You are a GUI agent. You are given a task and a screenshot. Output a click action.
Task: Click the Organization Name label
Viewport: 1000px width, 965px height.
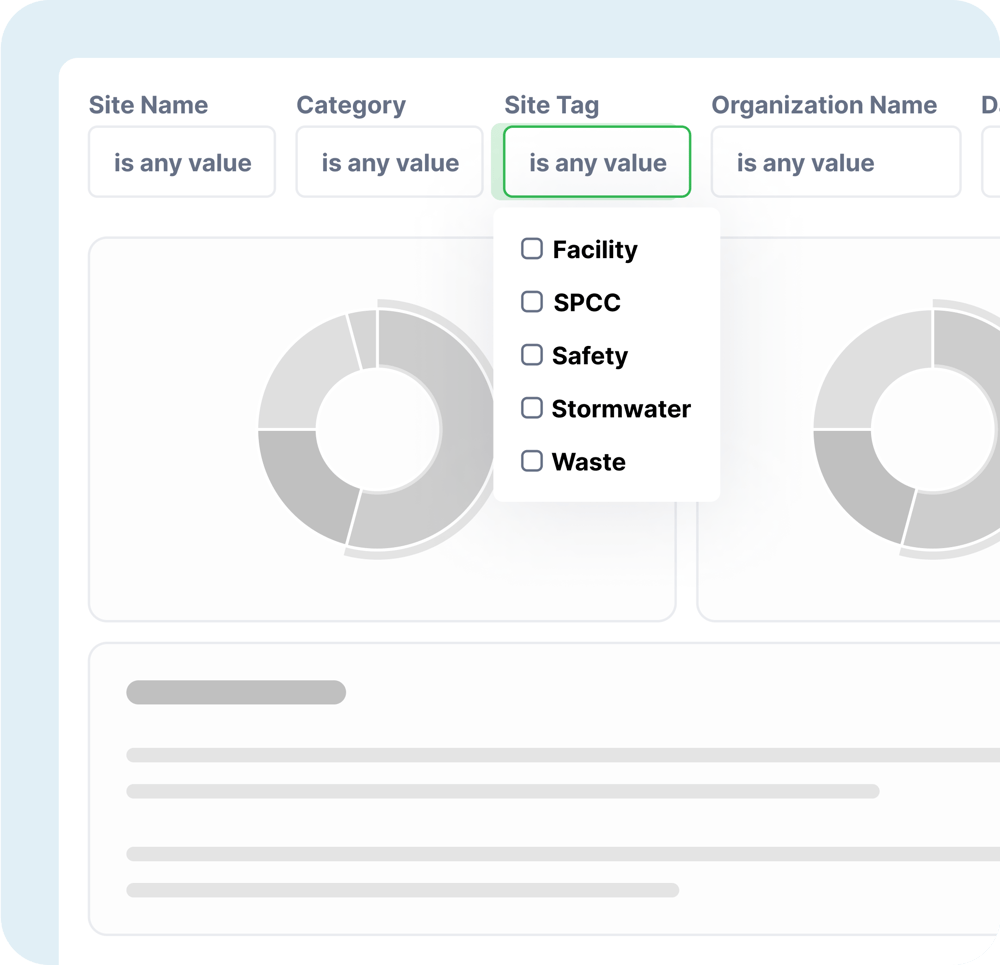(824, 105)
